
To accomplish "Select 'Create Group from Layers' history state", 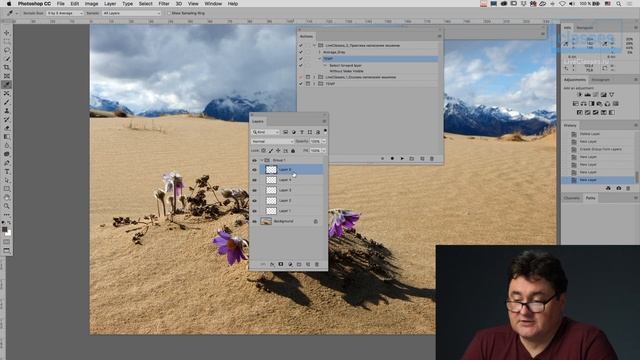I will (x=601, y=149).
